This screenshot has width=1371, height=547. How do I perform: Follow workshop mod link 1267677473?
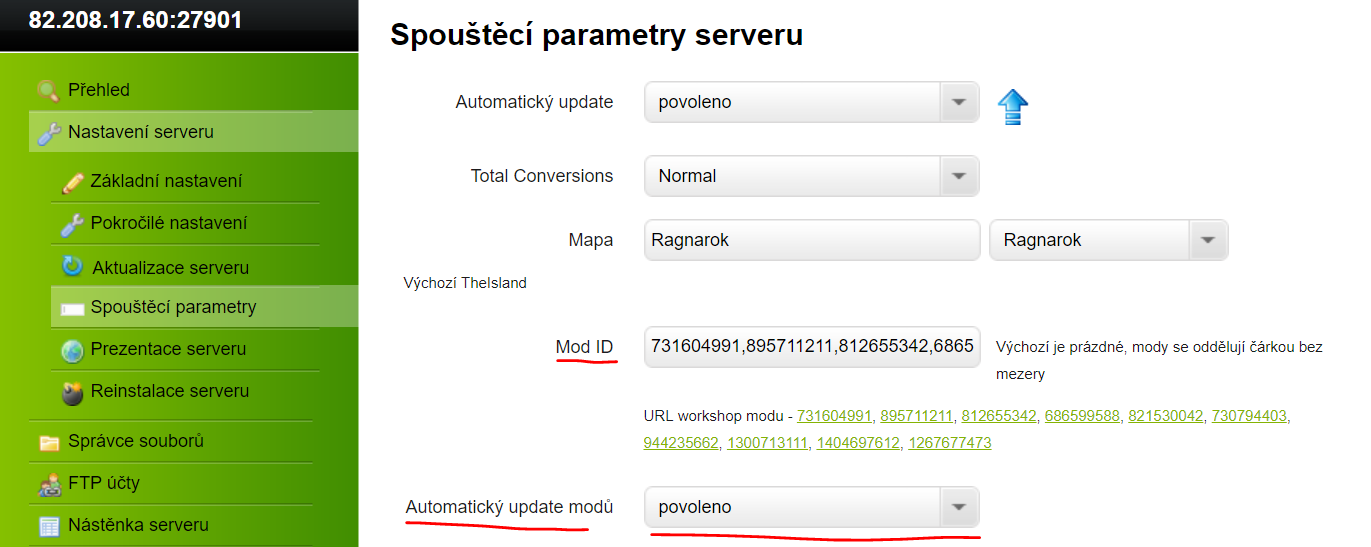948,442
